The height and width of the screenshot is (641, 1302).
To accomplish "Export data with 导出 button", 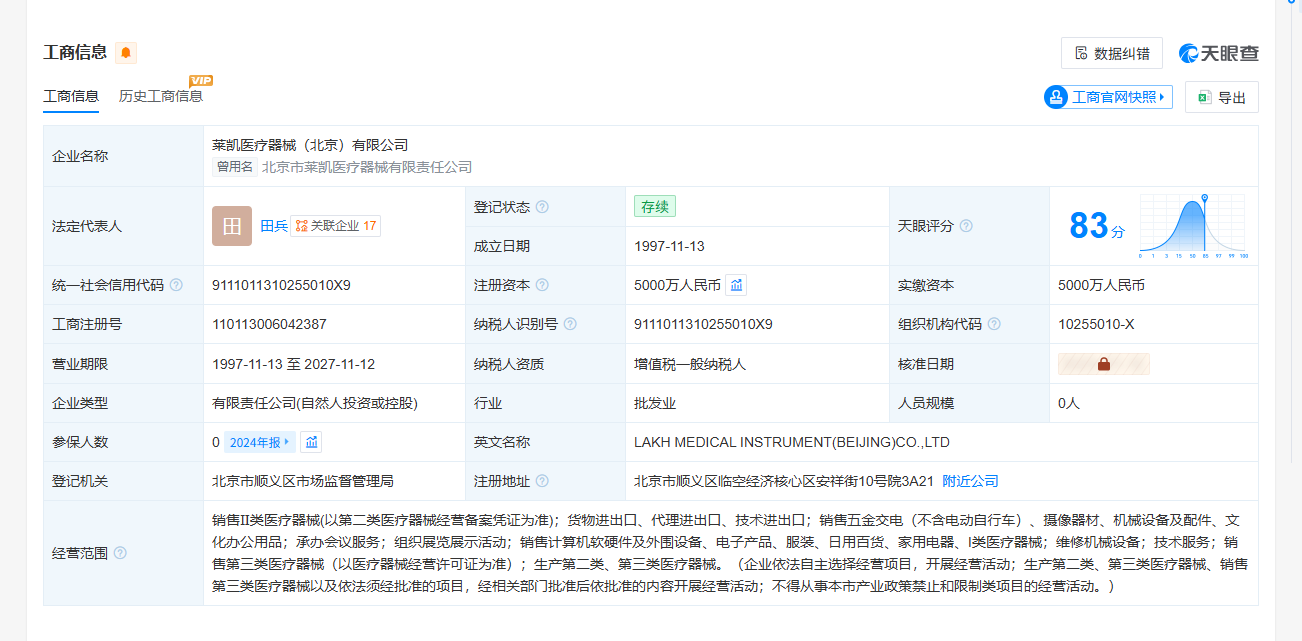I will tap(1221, 97).
